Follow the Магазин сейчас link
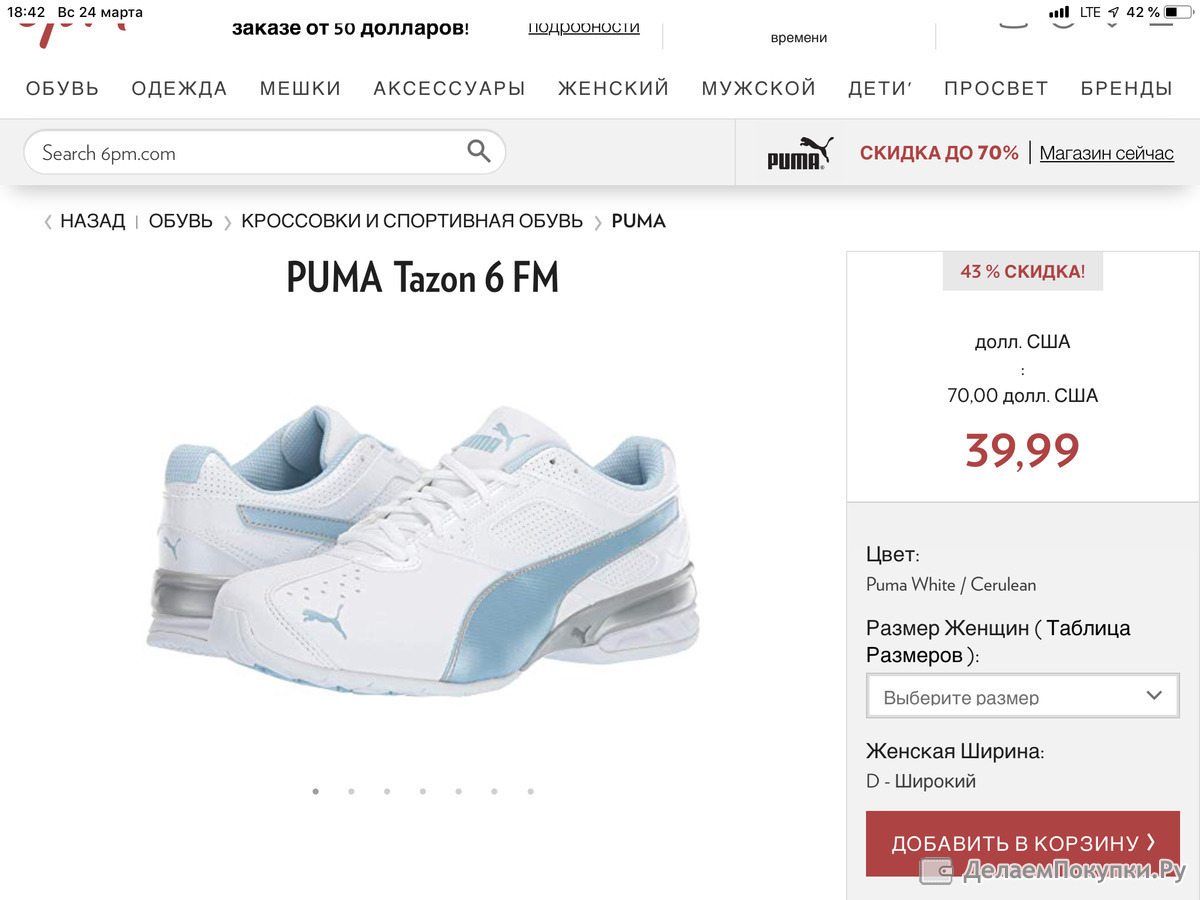The height and width of the screenshot is (900, 1200). [1107, 153]
